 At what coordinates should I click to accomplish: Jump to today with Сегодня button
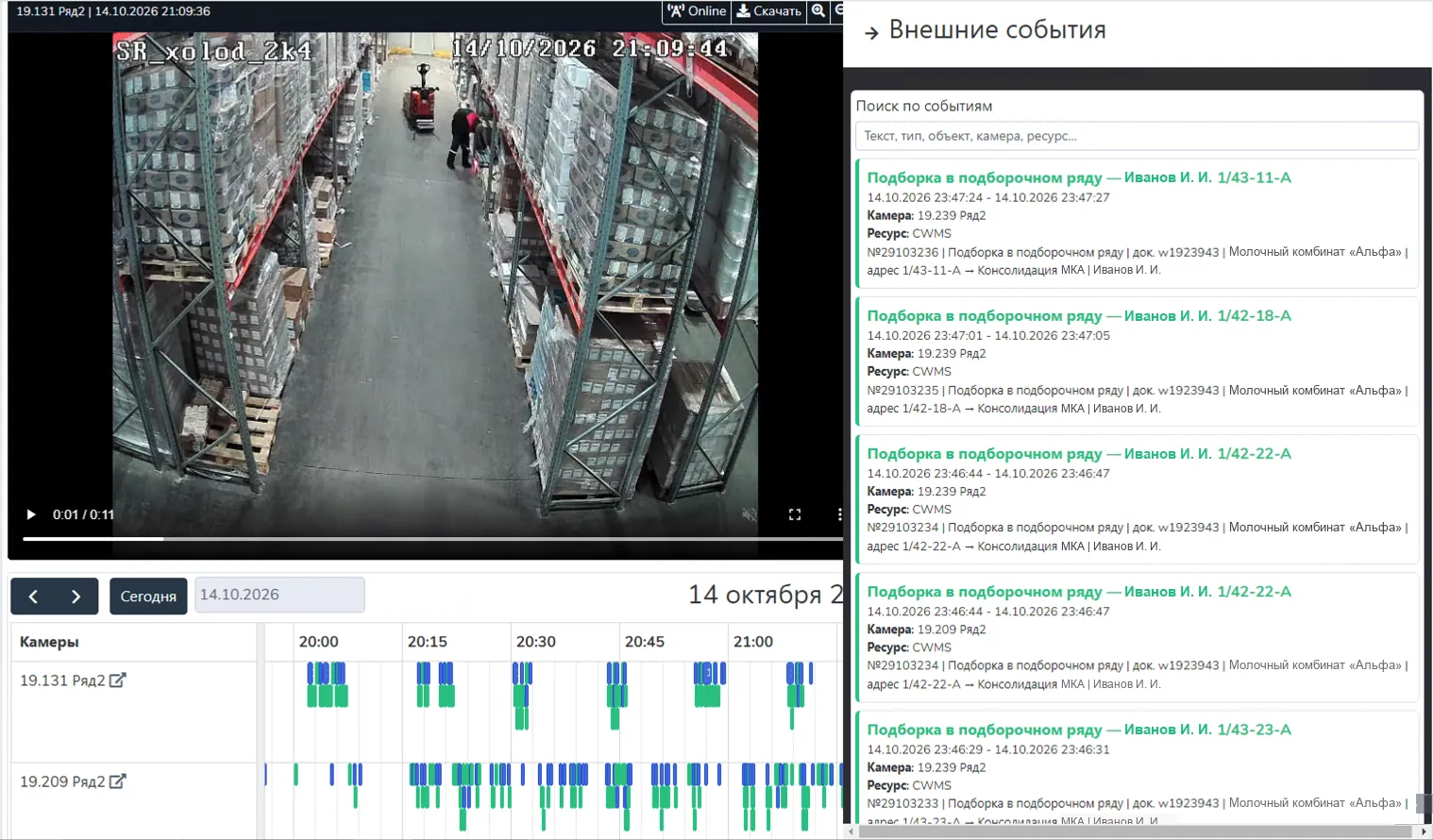(148, 596)
